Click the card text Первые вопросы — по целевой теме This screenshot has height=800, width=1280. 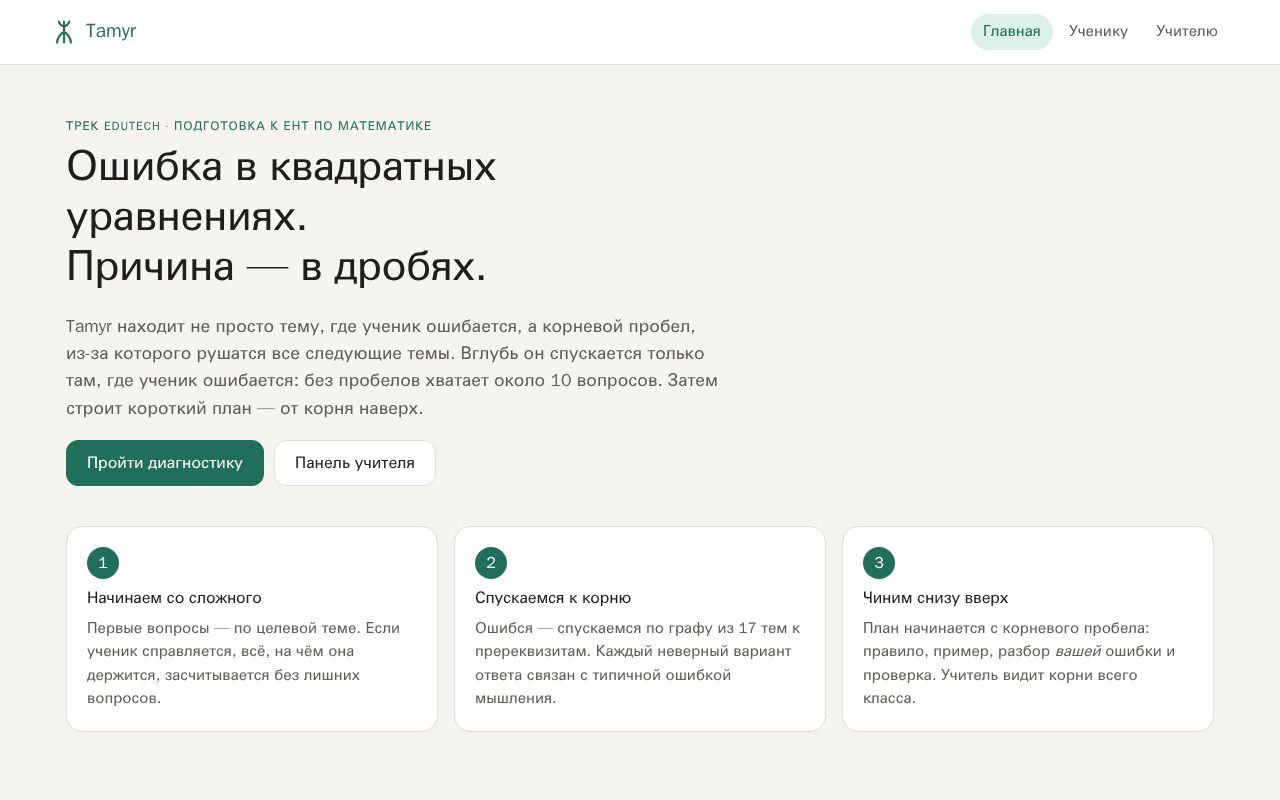click(x=243, y=663)
